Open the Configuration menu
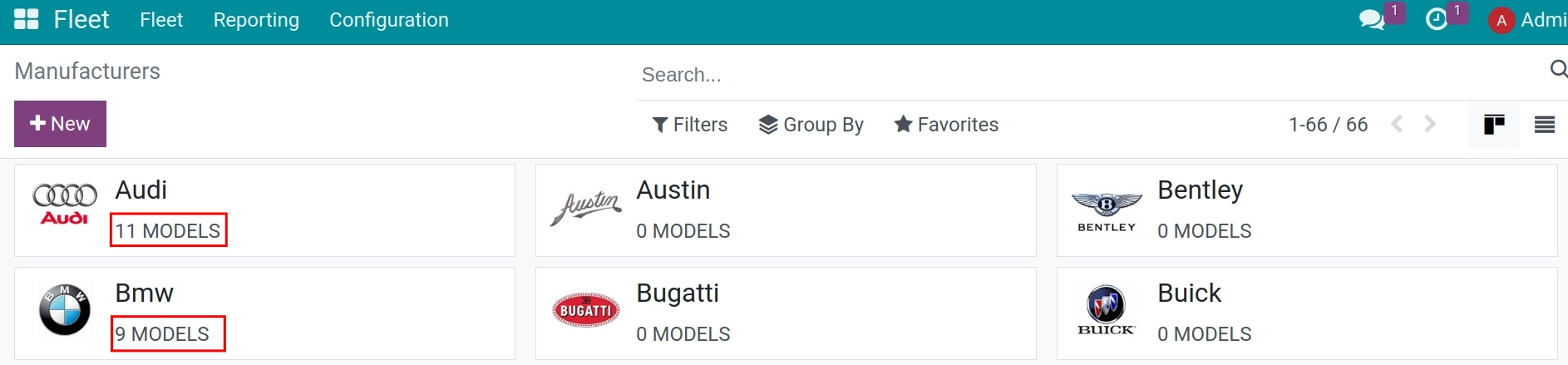Viewport: 1568px width, 365px height. point(389,20)
